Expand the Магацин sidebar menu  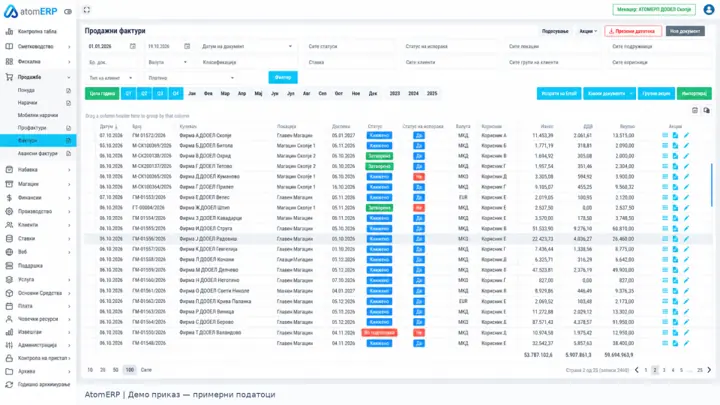click(69, 184)
